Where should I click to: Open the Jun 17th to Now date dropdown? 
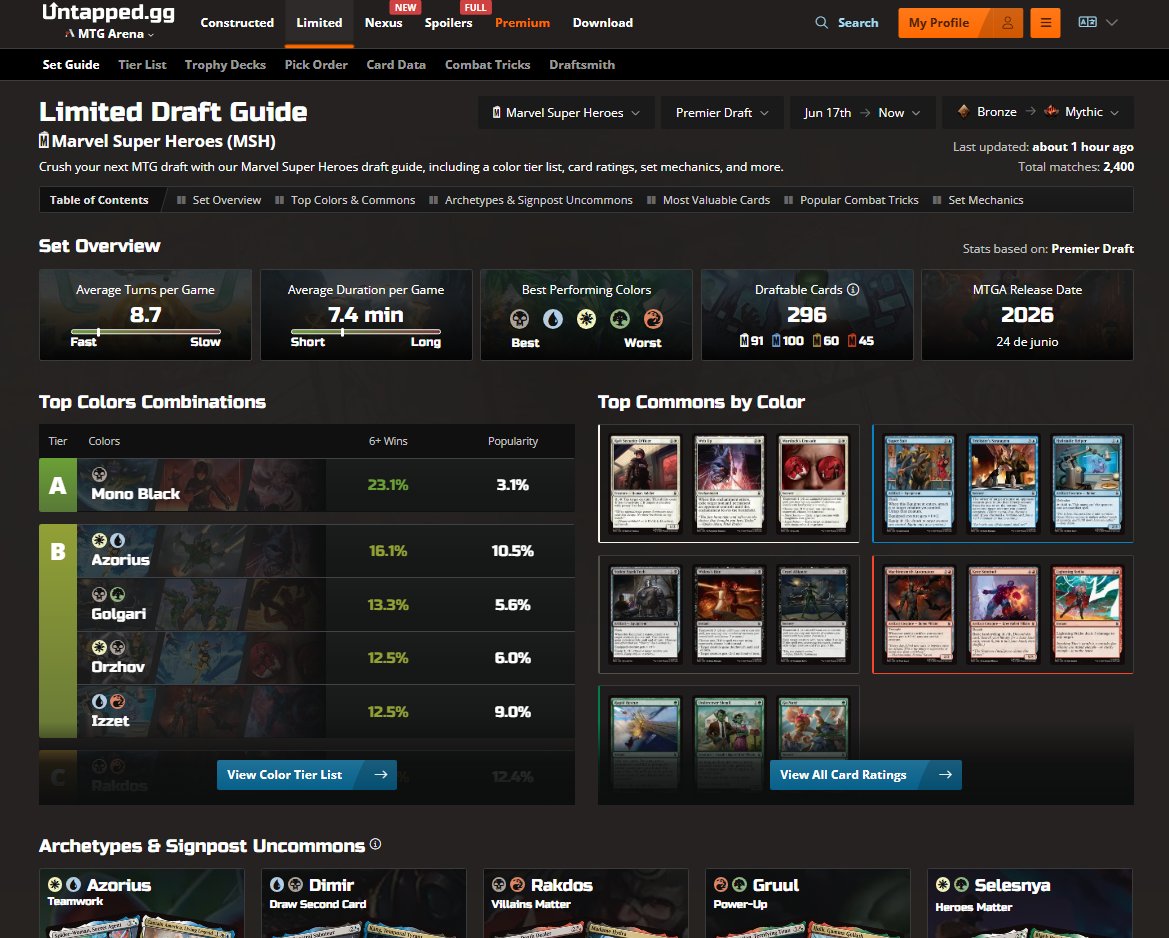click(x=862, y=113)
